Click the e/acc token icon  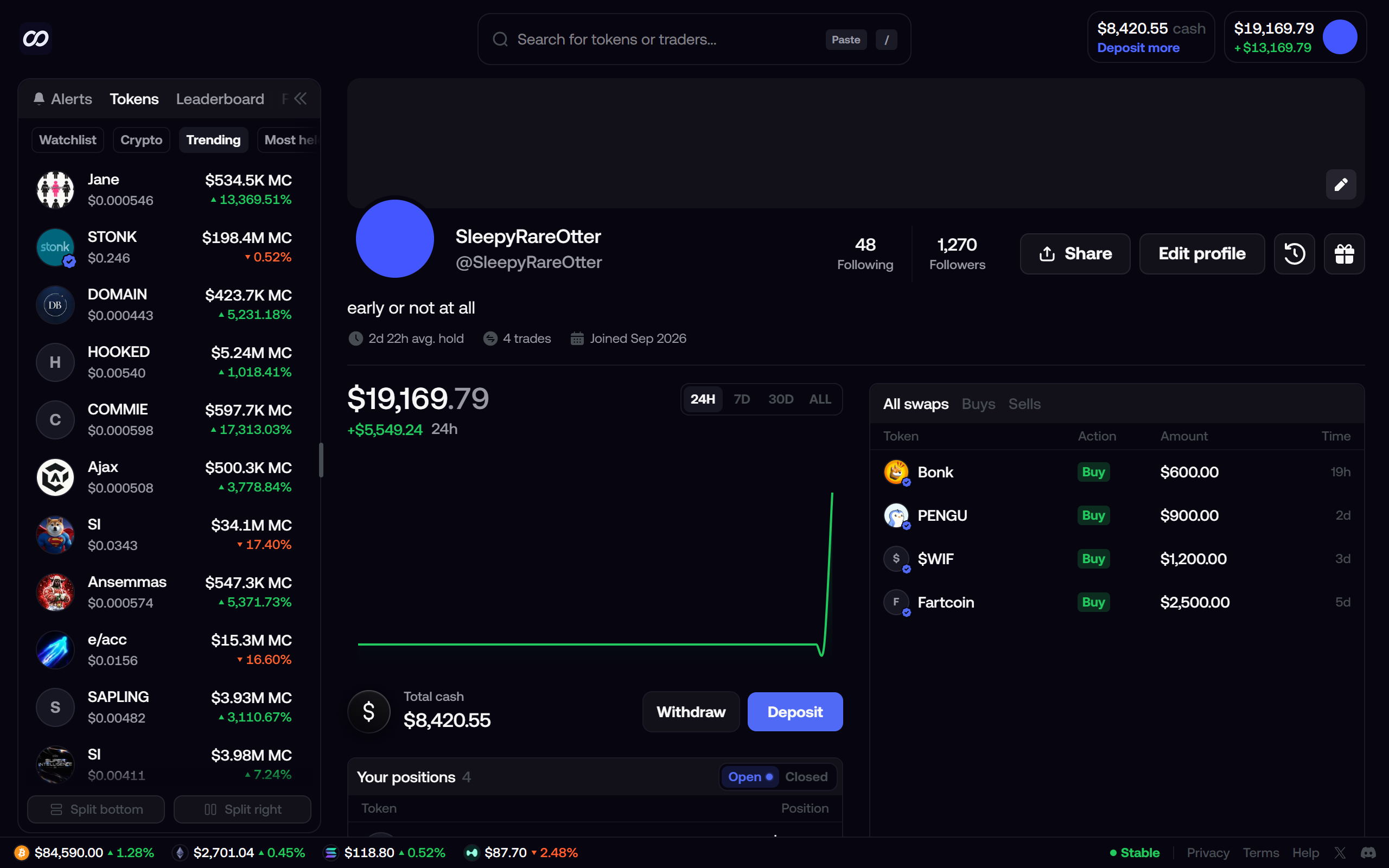tap(55, 649)
